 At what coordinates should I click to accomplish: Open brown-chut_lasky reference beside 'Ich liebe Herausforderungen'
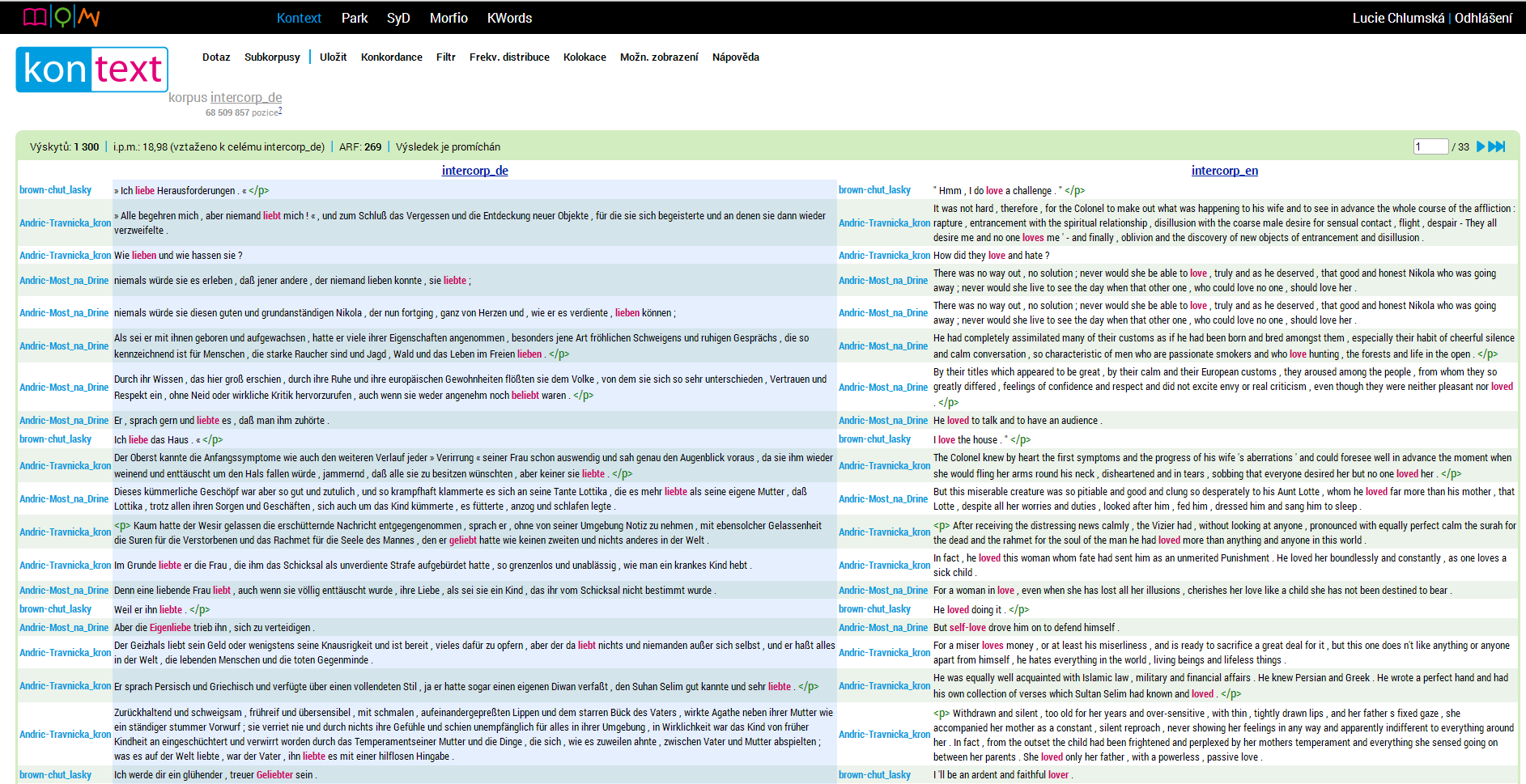click(x=56, y=190)
